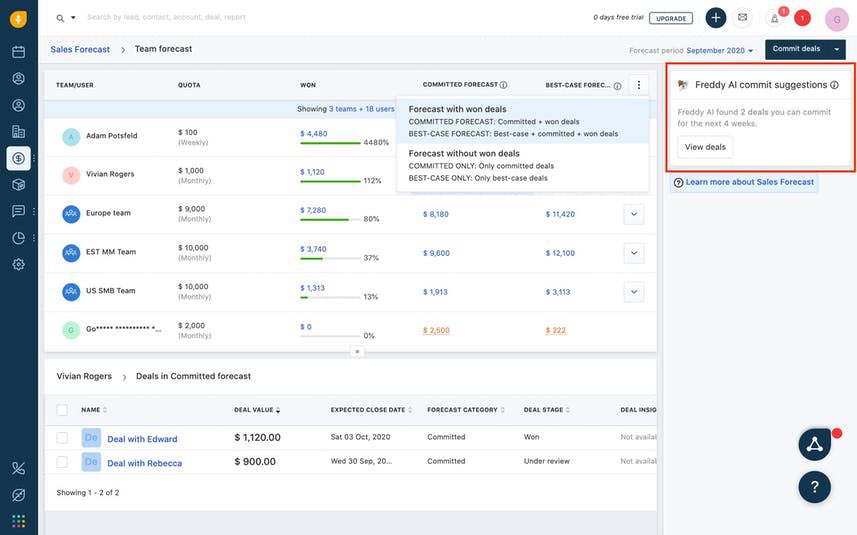Open search filter dropdown arrow

[73, 18]
